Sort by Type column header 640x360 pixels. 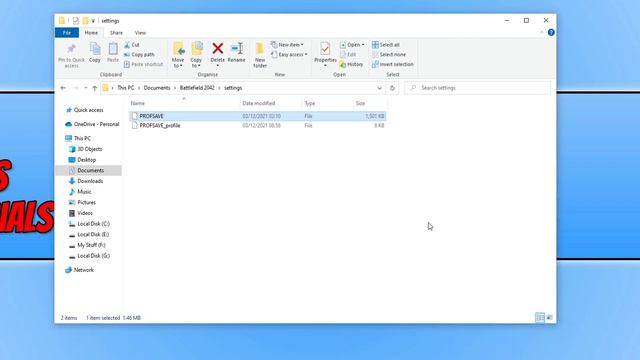[x=310, y=104]
